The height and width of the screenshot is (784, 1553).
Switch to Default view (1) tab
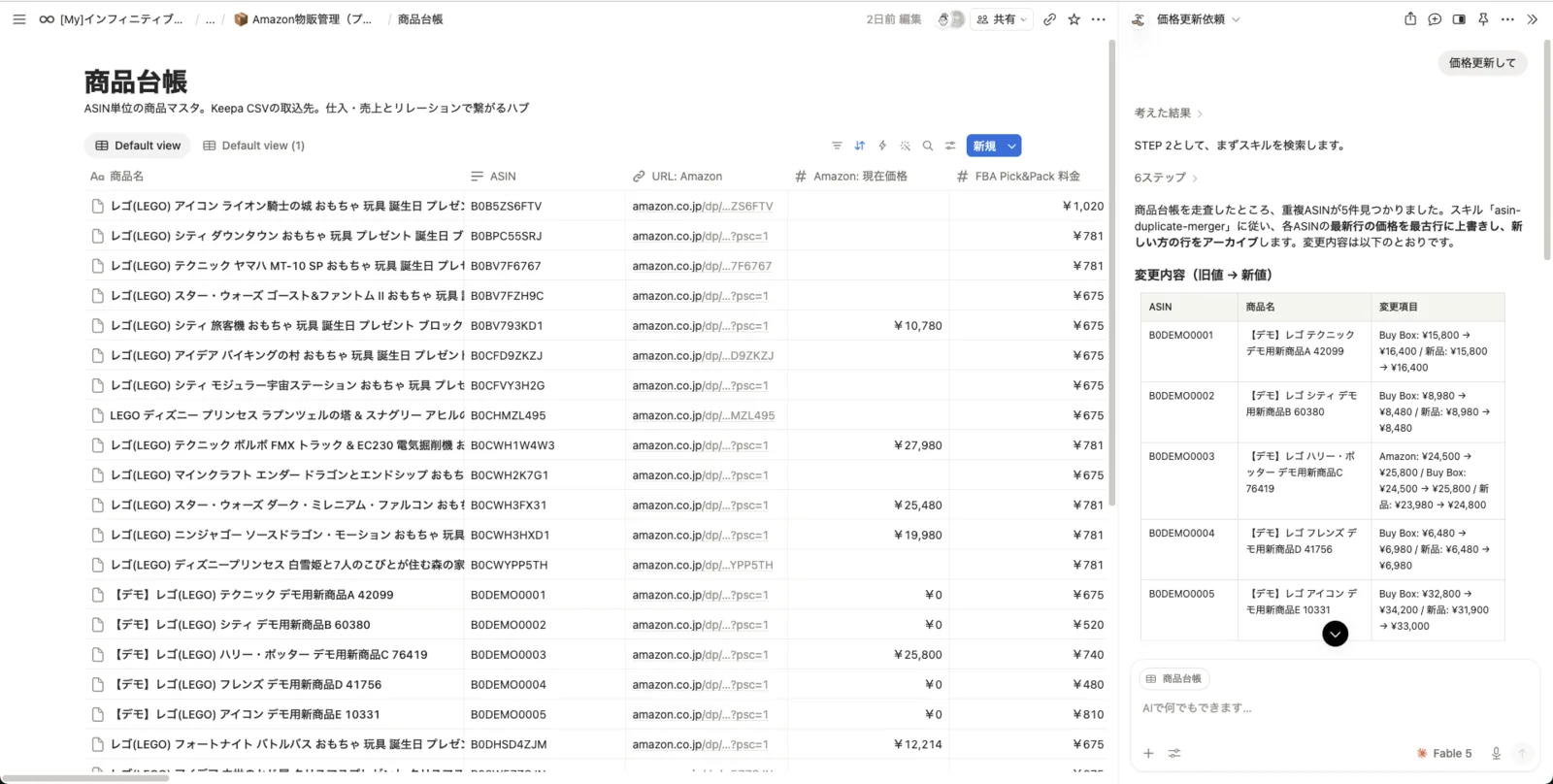(x=253, y=146)
